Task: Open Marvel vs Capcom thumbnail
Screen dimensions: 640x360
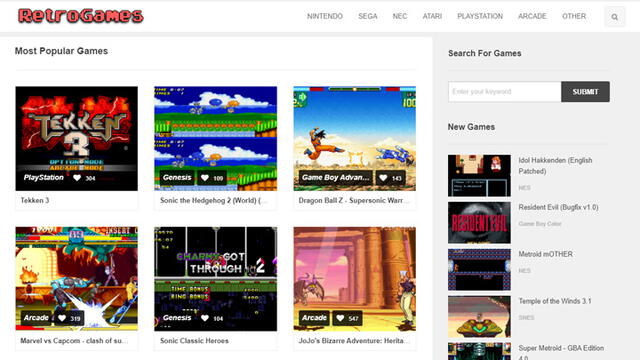Action: coord(77,279)
